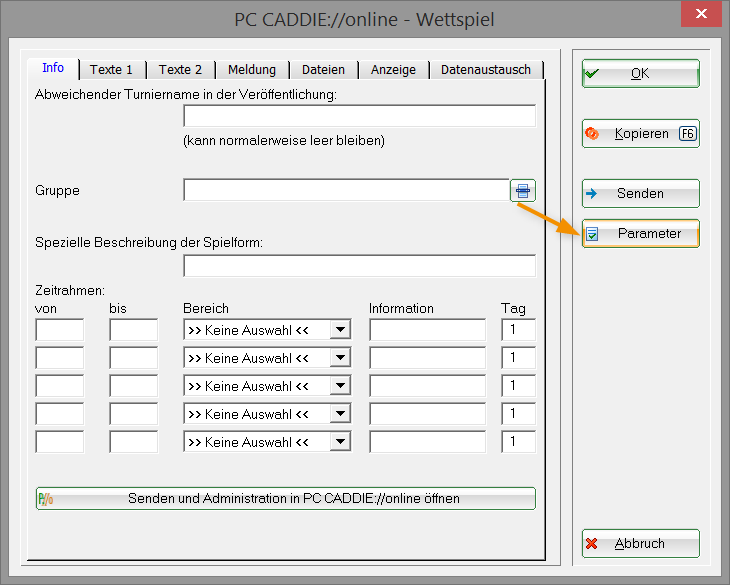
Task: Click the OK button
Action: tap(641, 74)
